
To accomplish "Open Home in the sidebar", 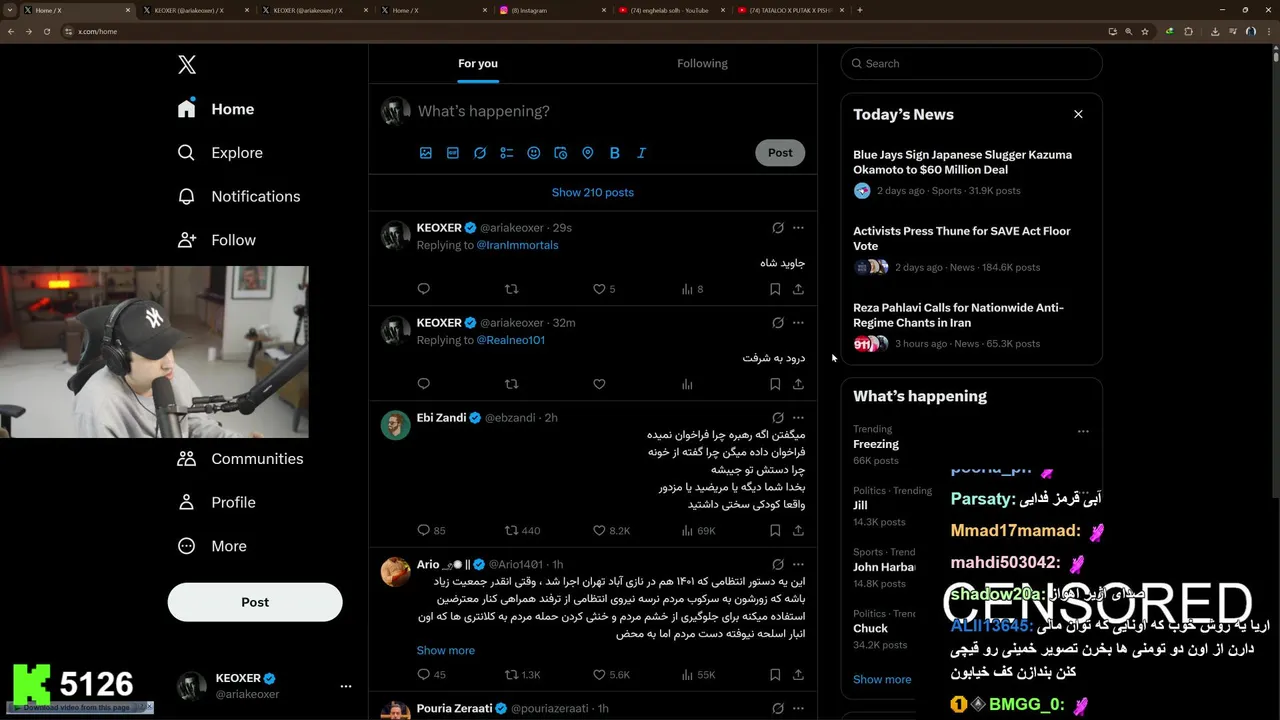I will coord(216,109).
